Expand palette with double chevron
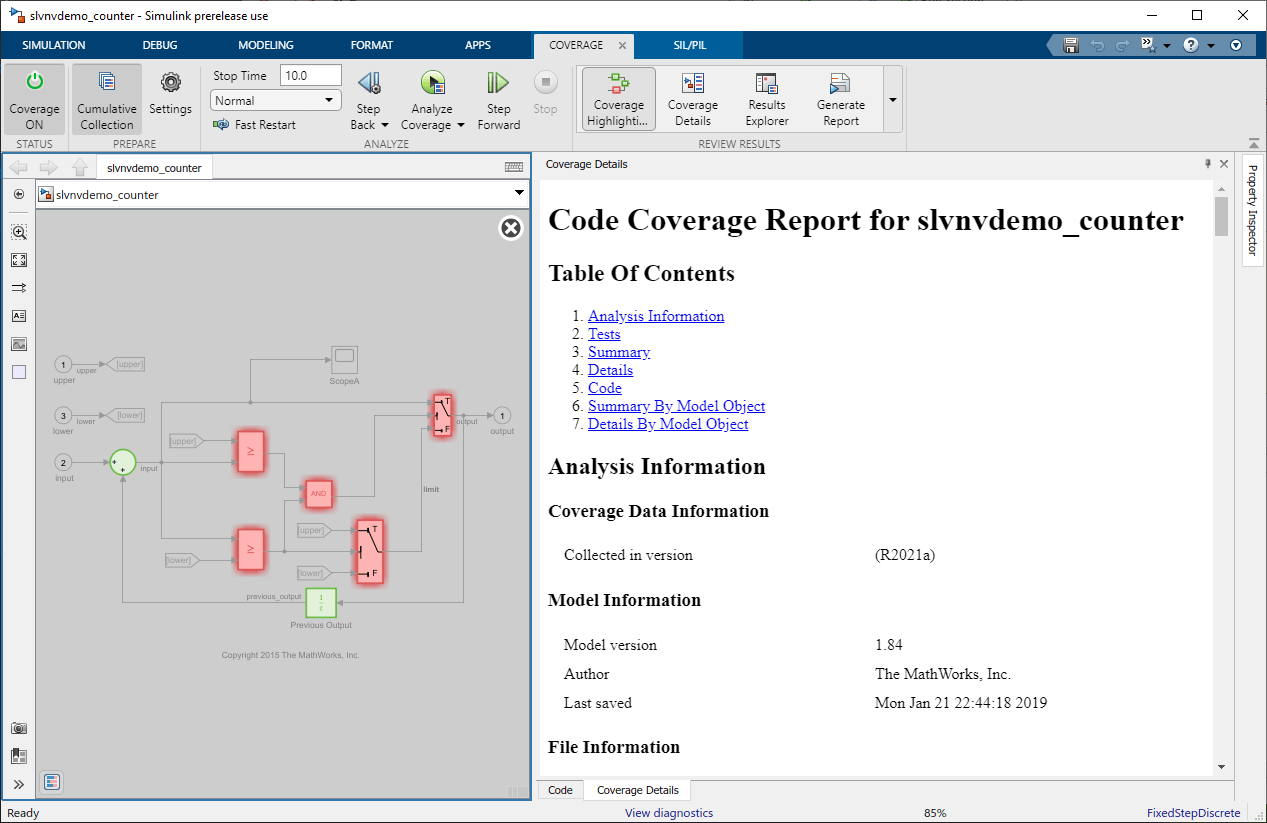1267x823 pixels. (19, 784)
